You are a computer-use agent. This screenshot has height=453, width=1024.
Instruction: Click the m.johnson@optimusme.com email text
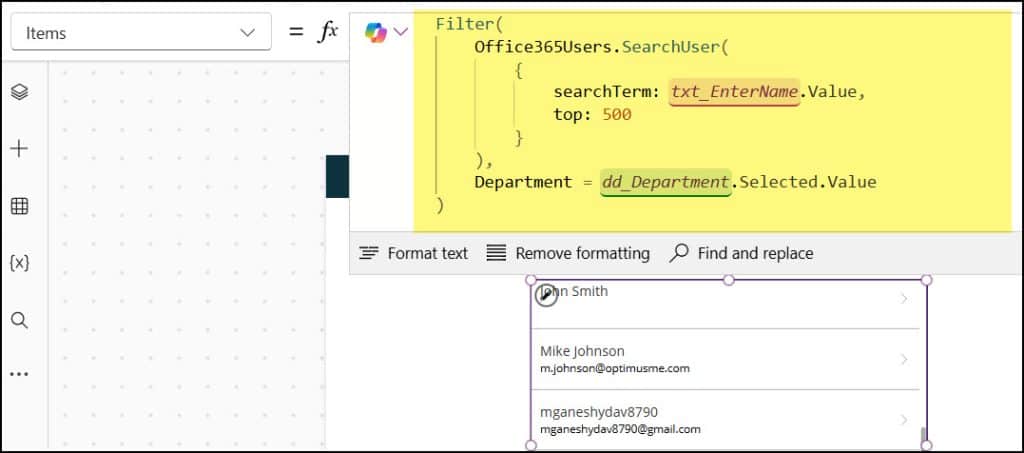click(615, 368)
